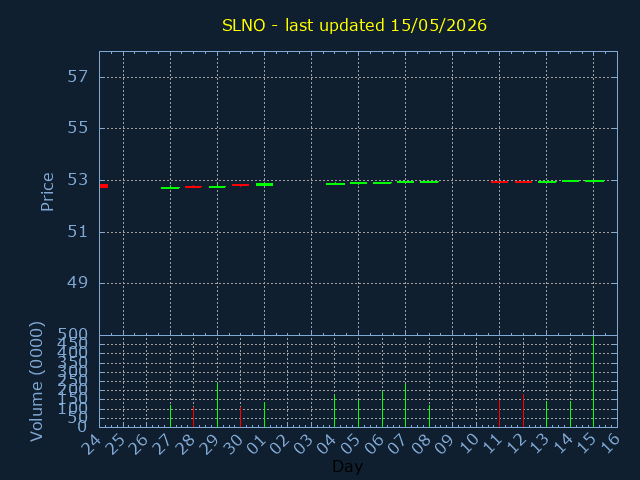640x480 pixels.
Task: Select the Day axis title
Action: (347, 467)
